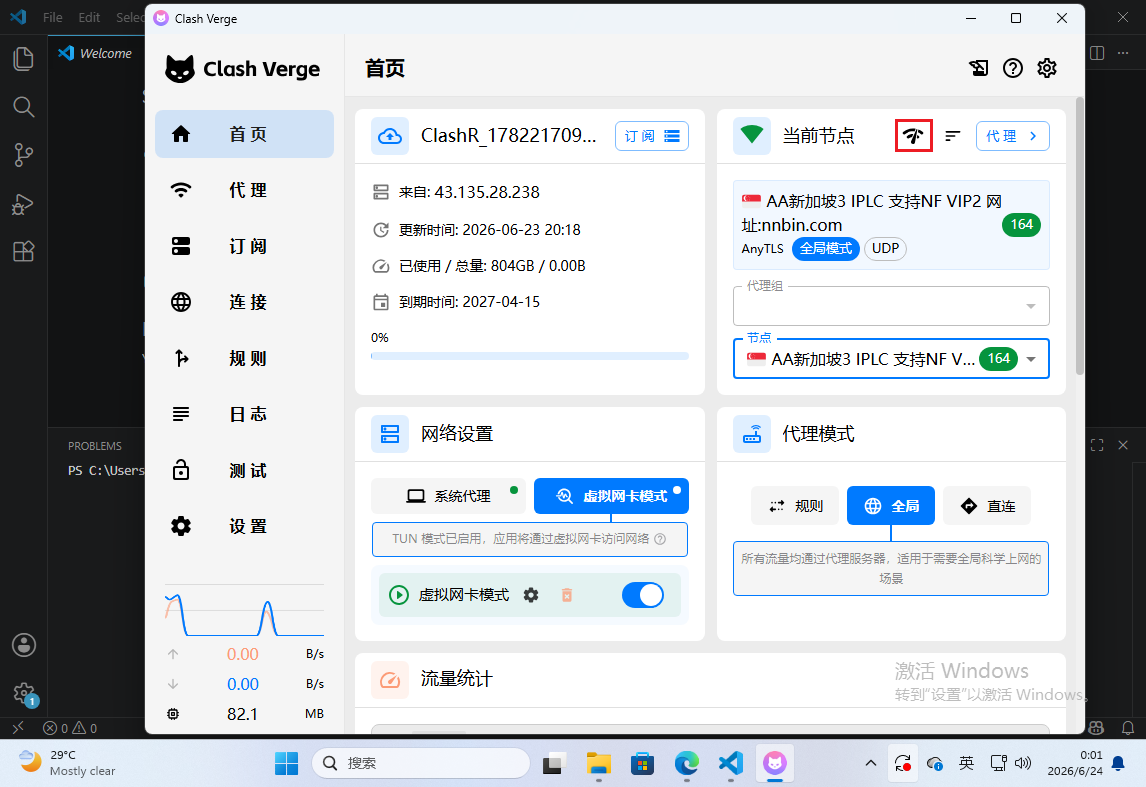Switch to Welcome tab in VS Code

[96, 53]
